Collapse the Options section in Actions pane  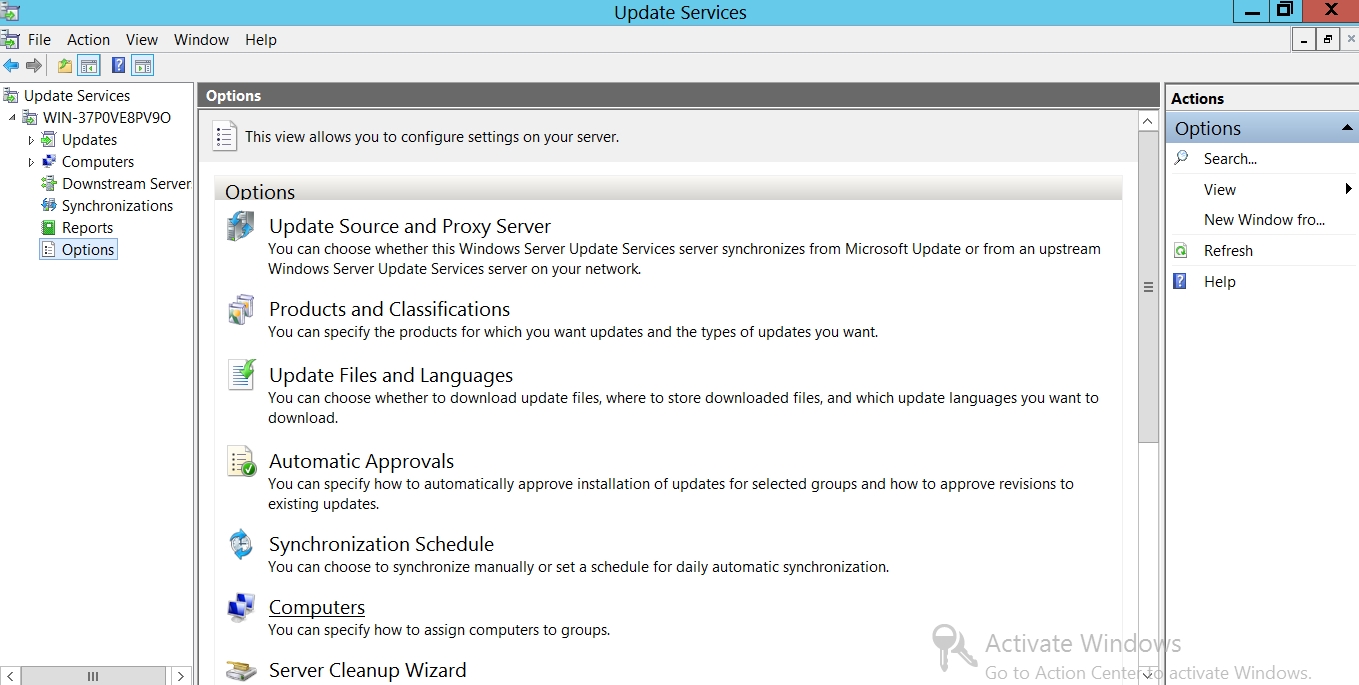click(x=1348, y=128)
